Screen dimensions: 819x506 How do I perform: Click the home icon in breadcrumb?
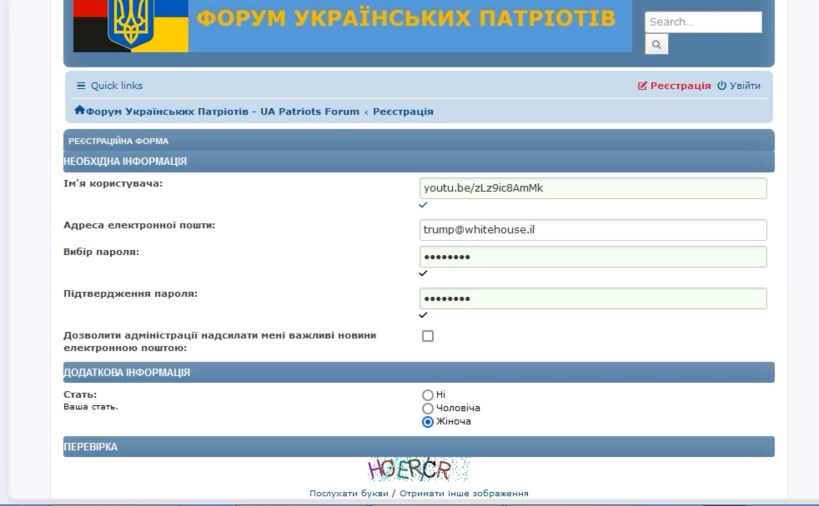pos(79,110)
